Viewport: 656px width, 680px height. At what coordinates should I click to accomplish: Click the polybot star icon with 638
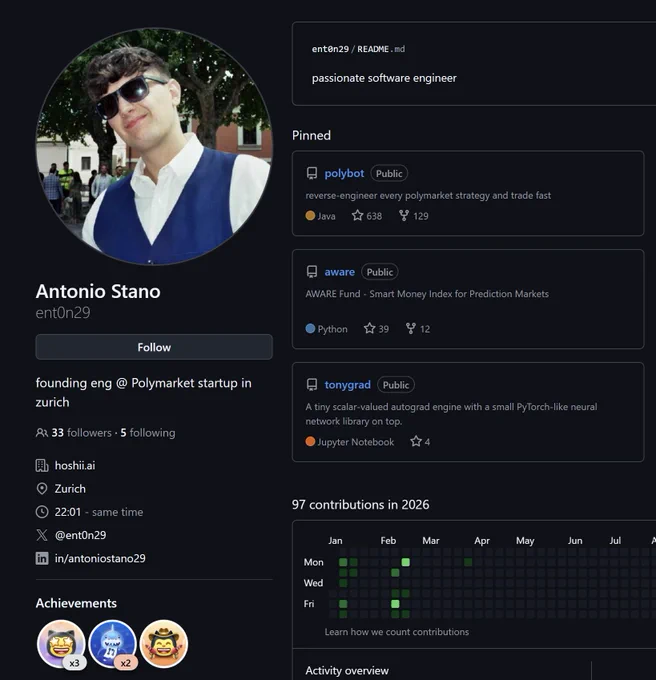[x=357, y=216]
